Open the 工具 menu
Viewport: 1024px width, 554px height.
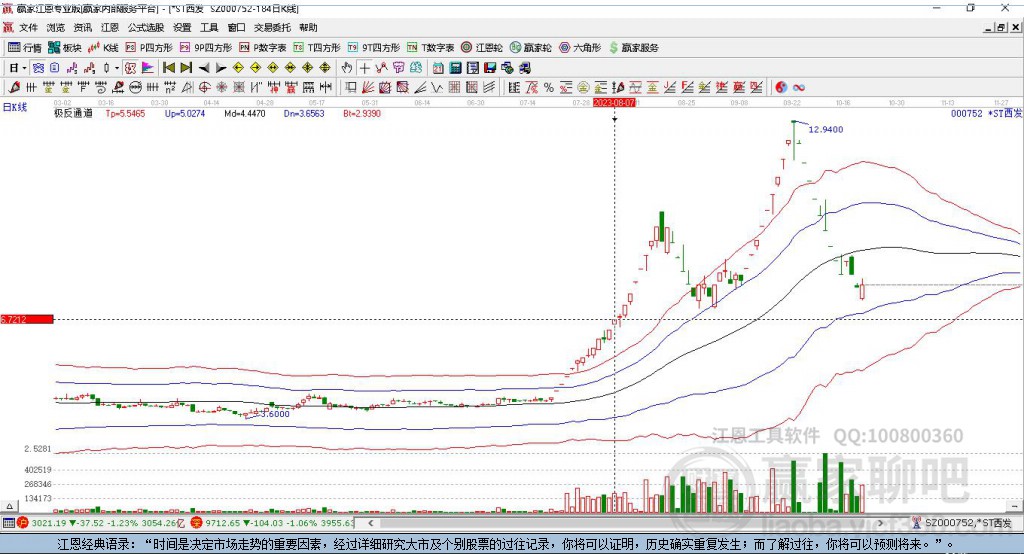pyautogui.click(x=209, y=27)
